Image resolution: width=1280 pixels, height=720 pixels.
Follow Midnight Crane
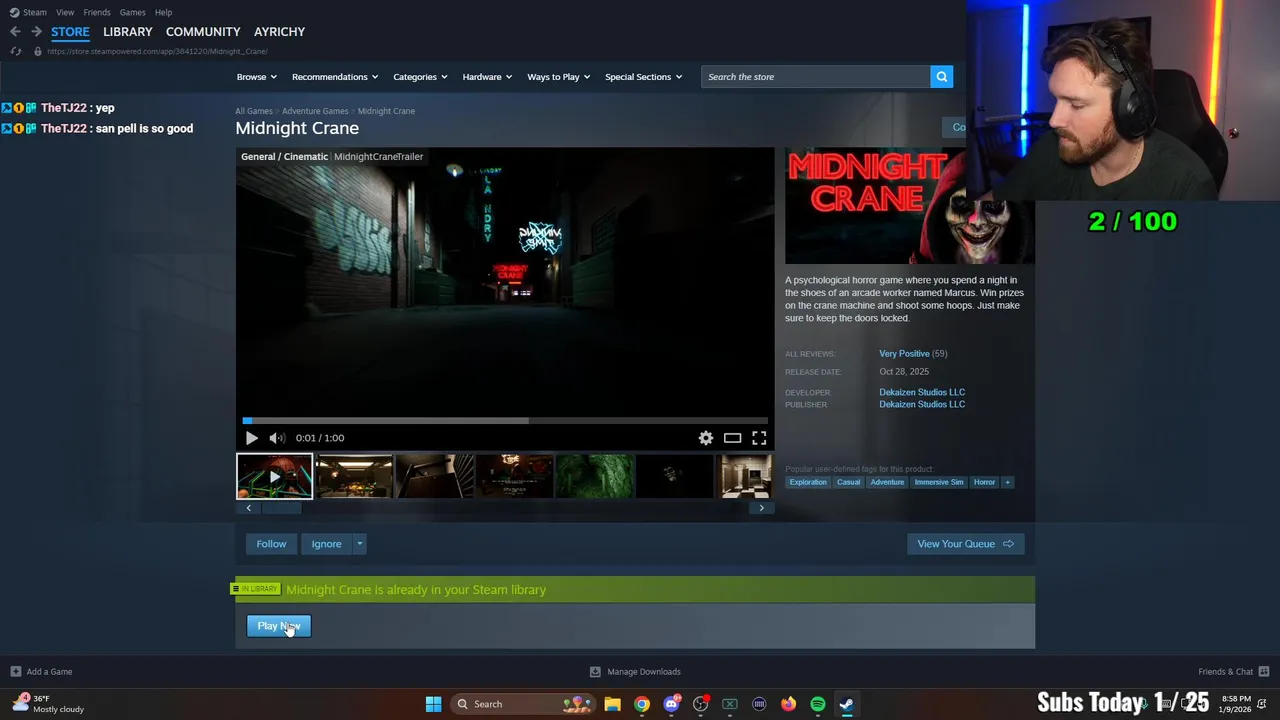tap(271, 544)
